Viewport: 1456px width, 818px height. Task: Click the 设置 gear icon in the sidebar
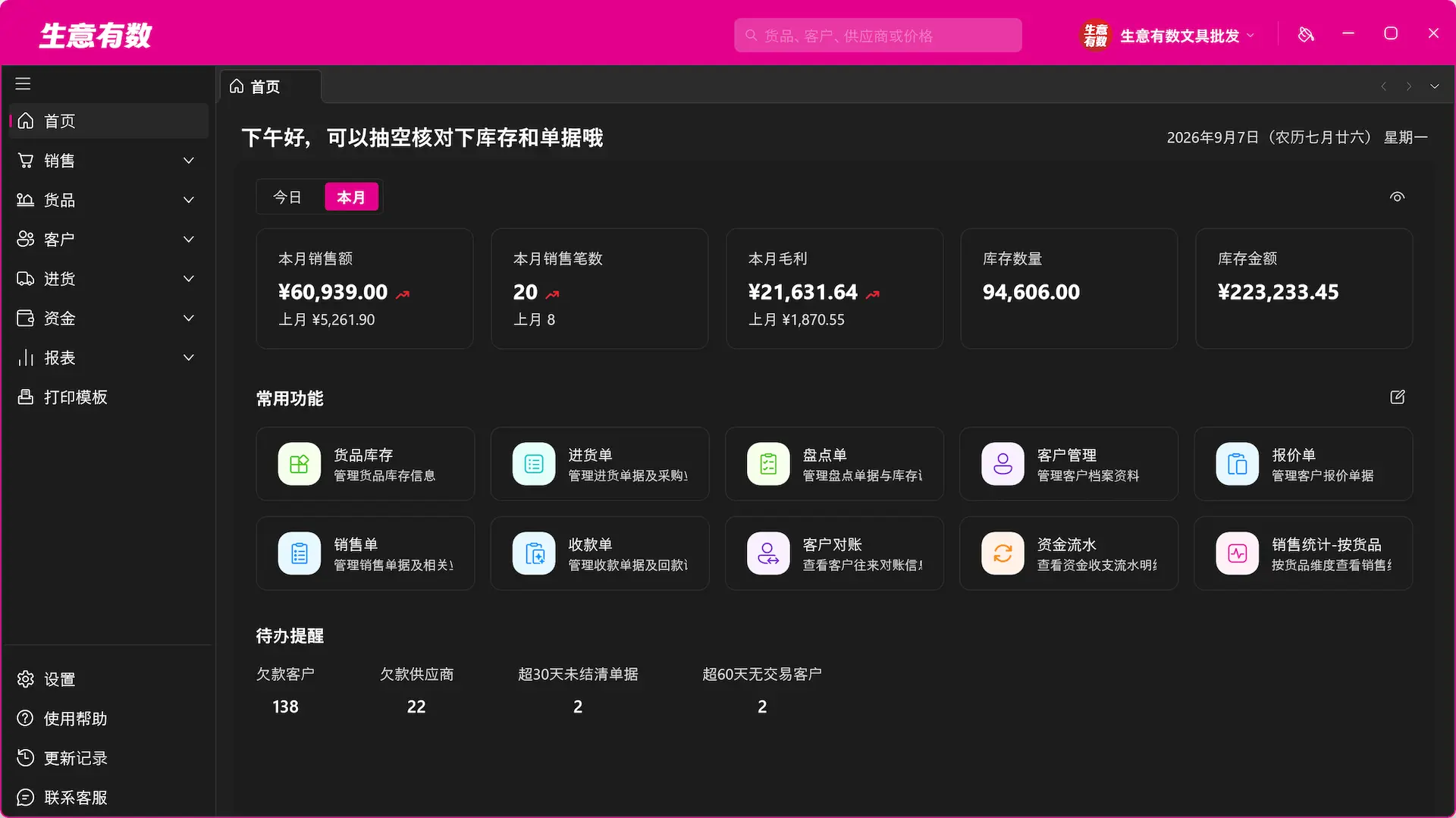pos(26,679)
